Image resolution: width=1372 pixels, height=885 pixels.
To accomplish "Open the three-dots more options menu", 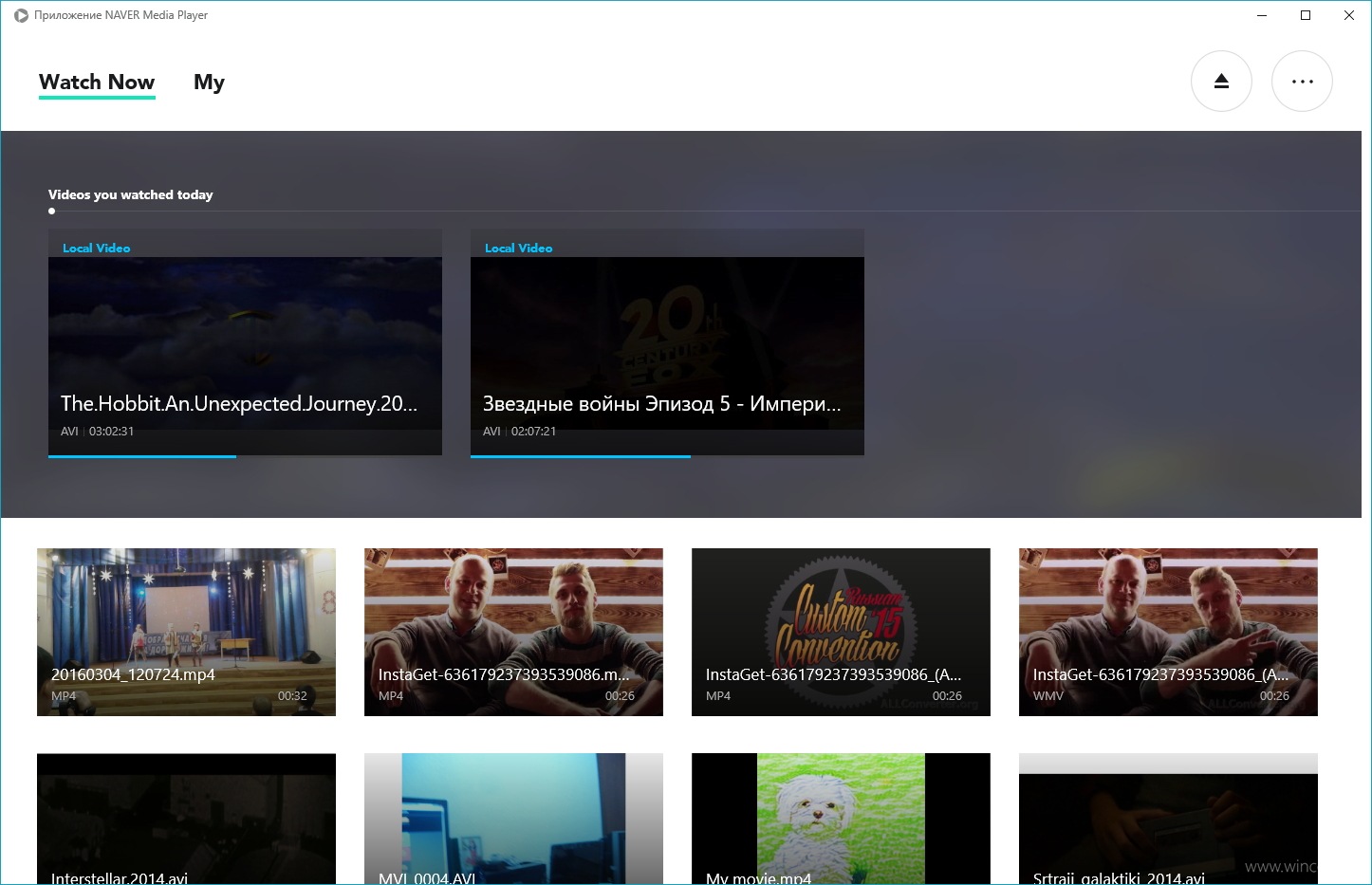I will coord(1302,82).
